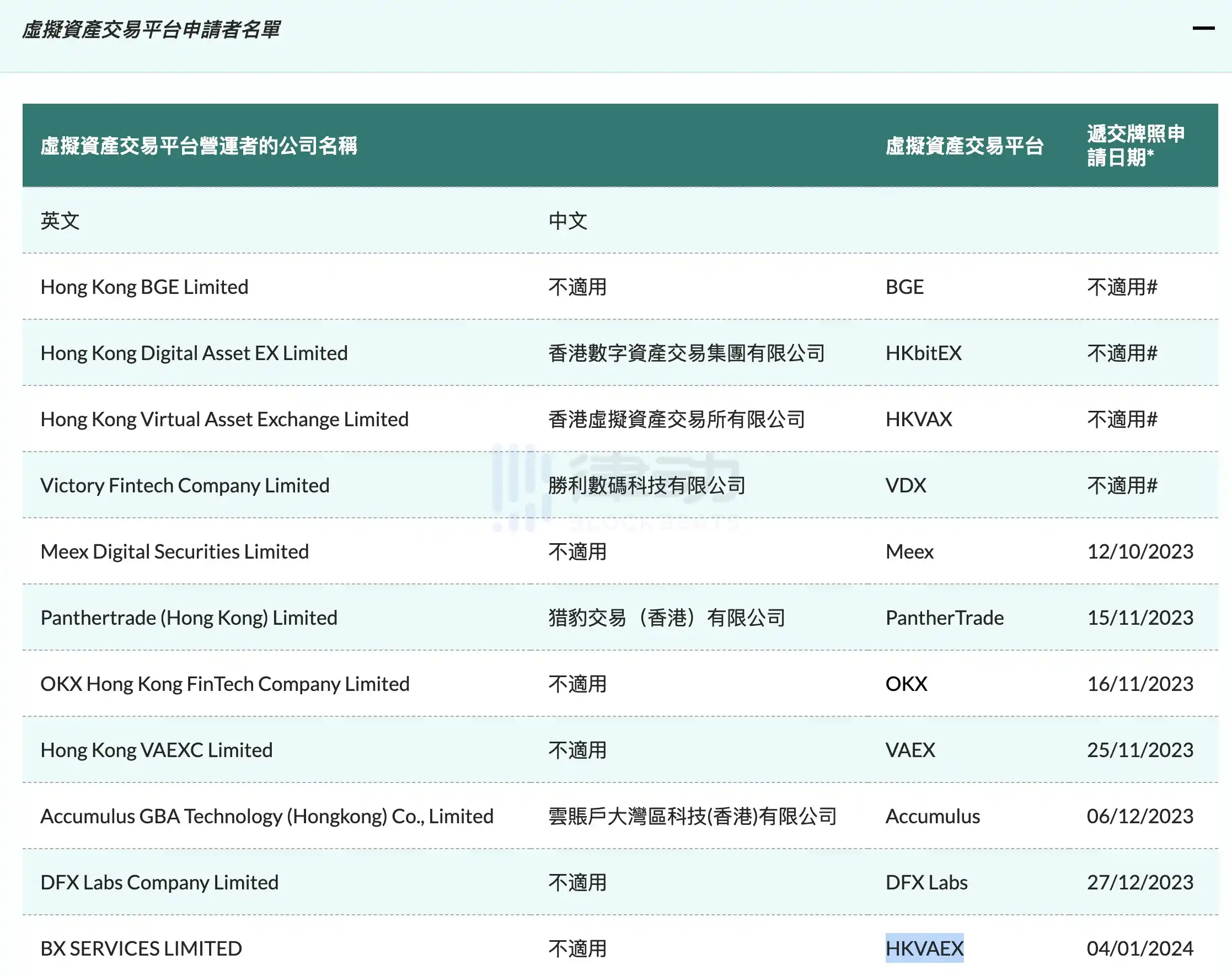Collapse the applicant list section via minus icon
This screenshot has width=1232, height=976.
1203,28
